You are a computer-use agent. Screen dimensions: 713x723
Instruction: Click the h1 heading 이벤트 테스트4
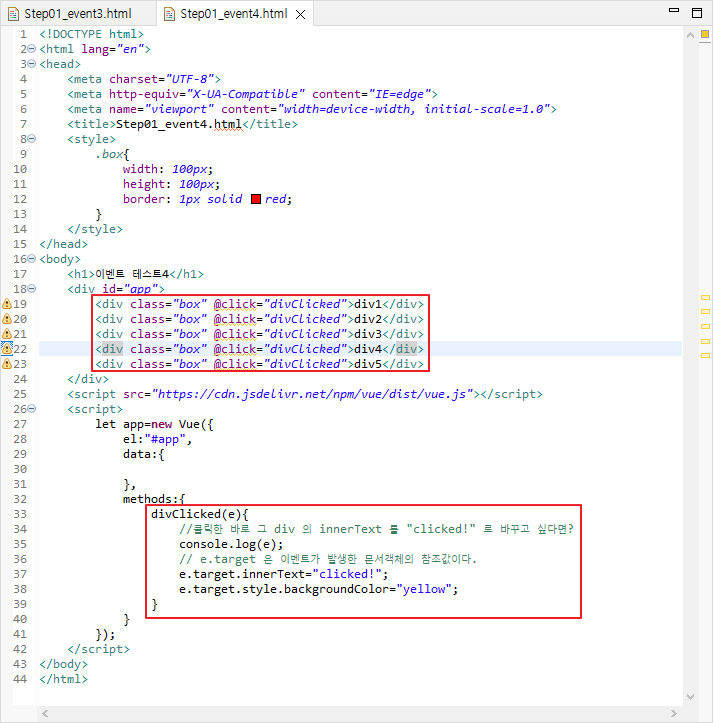tap(132, 274)
